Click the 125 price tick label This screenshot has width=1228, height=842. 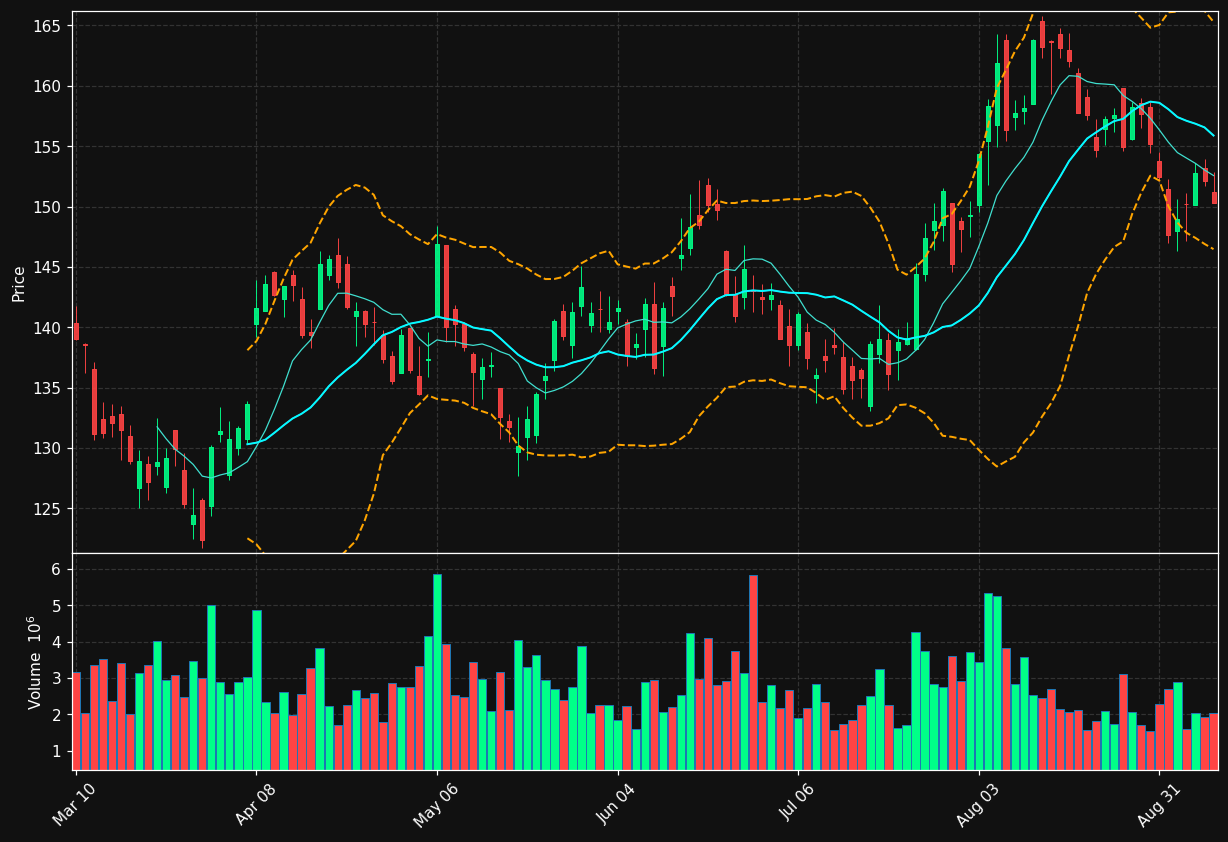[x=45, y=509]
